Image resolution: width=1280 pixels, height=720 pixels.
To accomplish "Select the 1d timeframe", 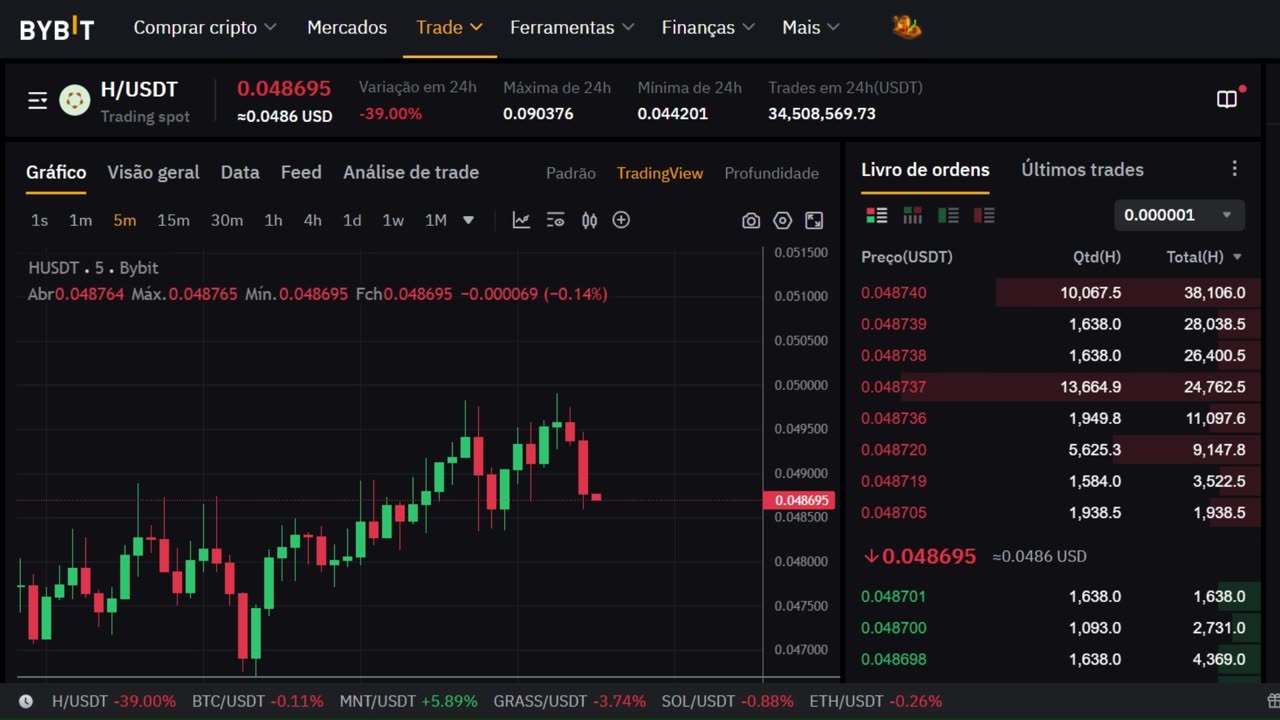I will pyautogui.click(x=352, y=220).
